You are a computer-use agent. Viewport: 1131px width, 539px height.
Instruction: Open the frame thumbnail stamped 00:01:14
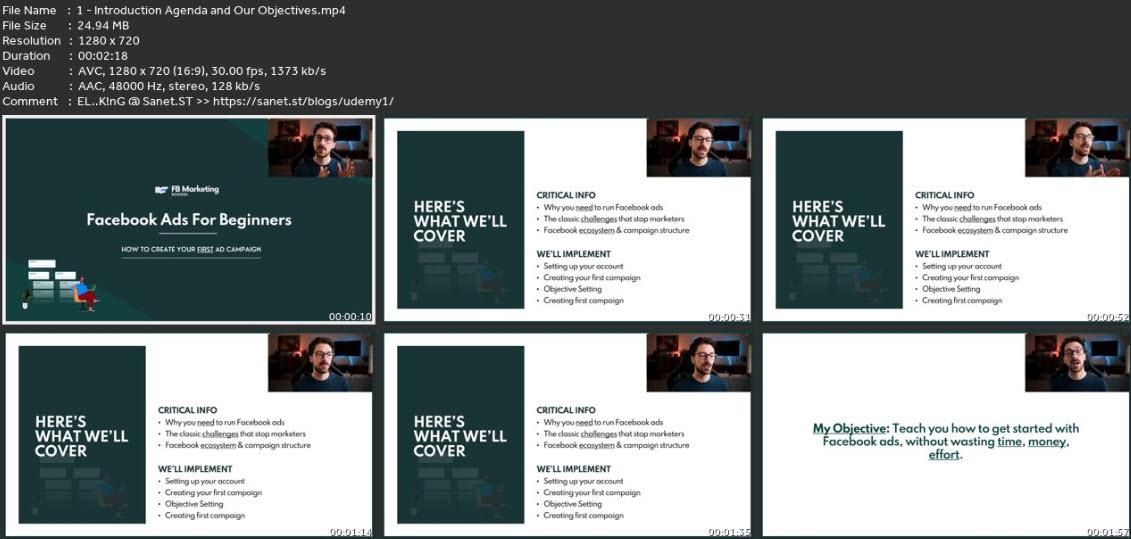(x=189, y=434)
